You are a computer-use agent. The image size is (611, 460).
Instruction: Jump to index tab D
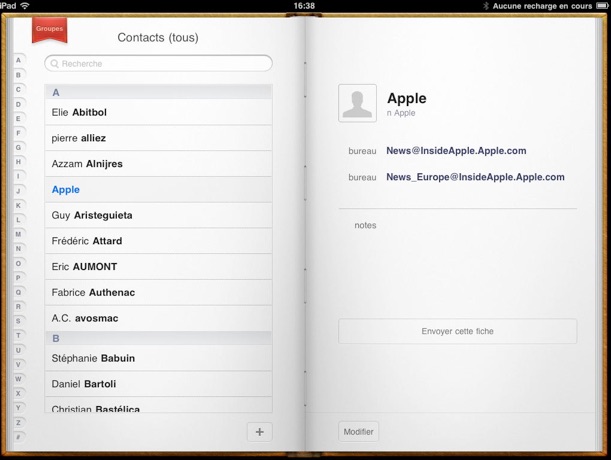coord(18,104)
